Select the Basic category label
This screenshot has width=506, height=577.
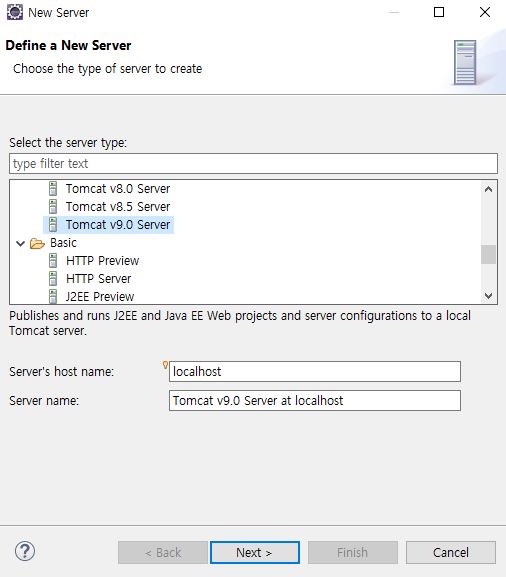click(x=63, y=243)
